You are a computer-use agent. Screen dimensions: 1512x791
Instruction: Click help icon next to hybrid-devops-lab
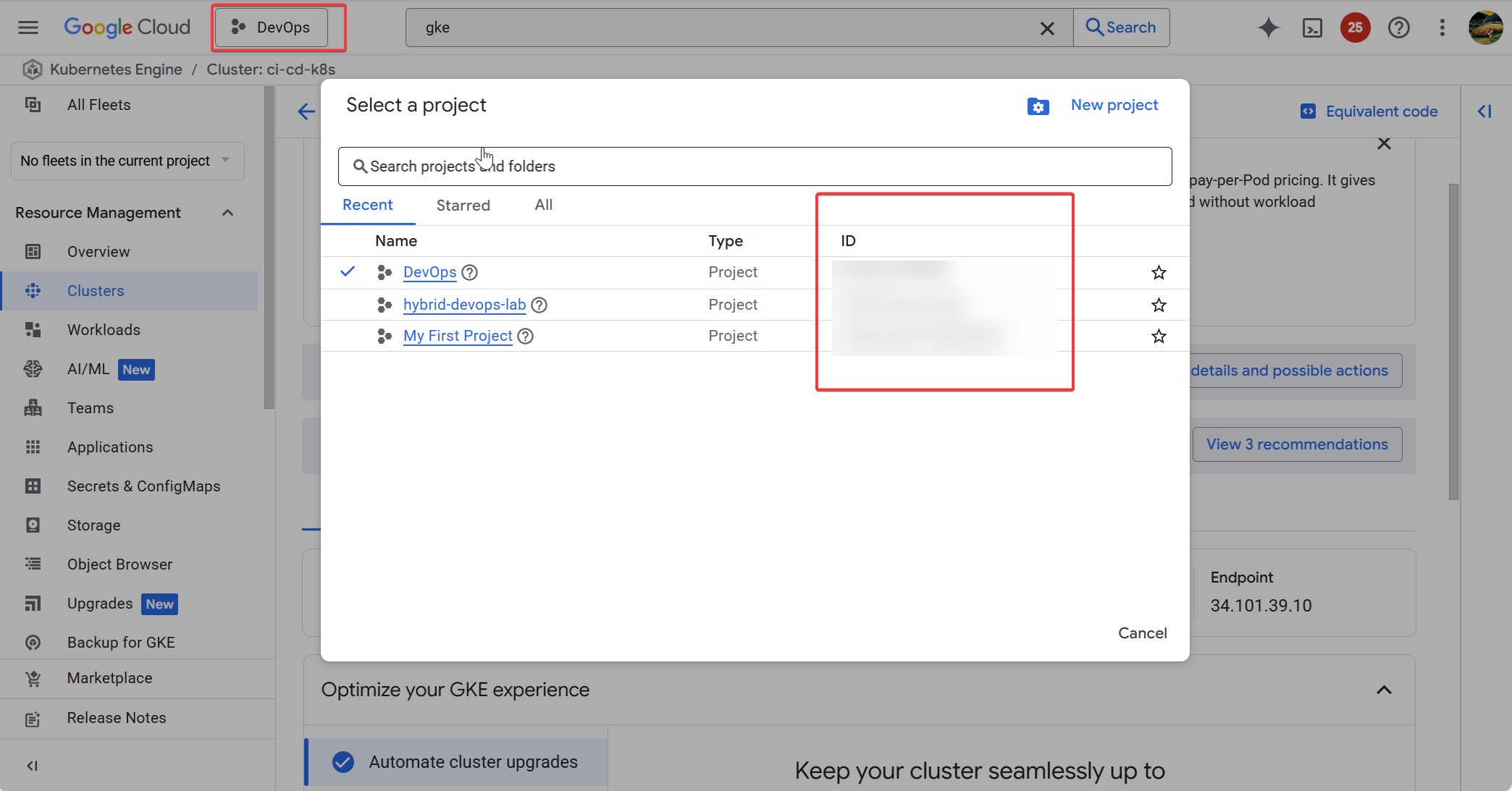click(539, 305)
